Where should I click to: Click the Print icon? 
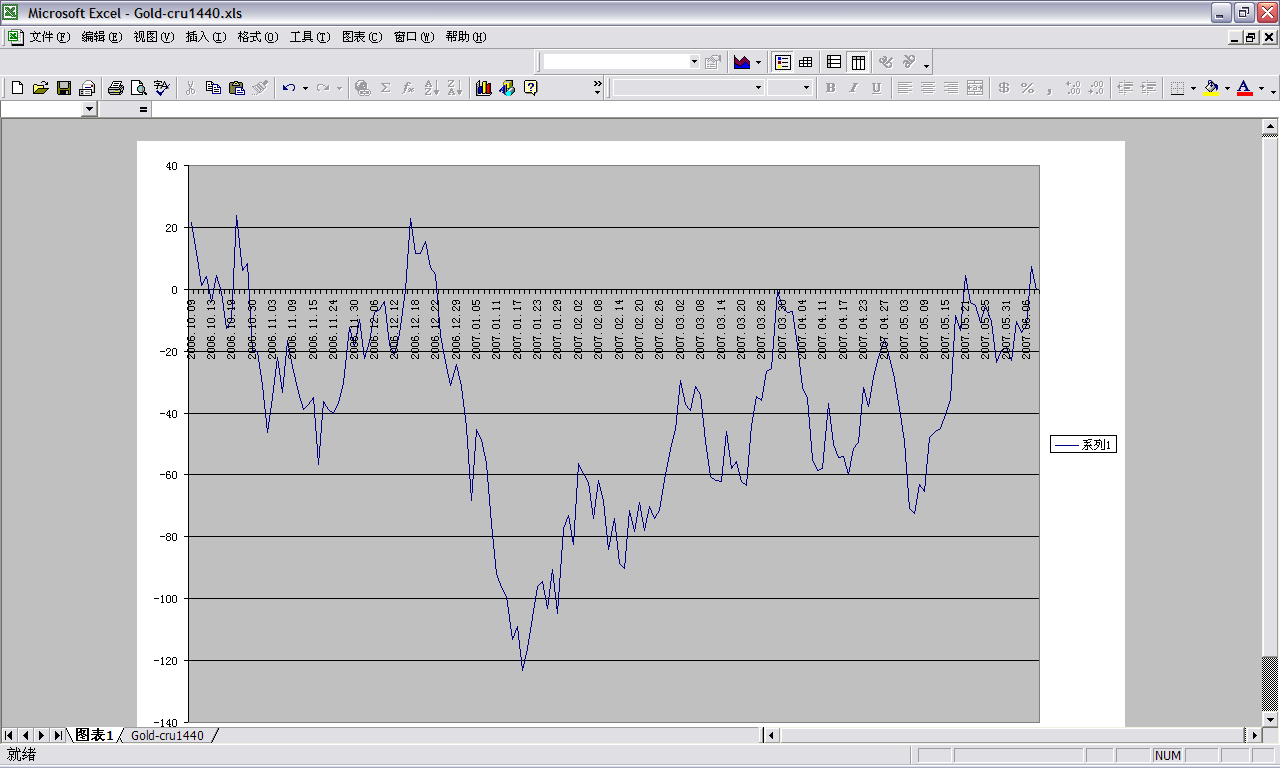point(115,88)
